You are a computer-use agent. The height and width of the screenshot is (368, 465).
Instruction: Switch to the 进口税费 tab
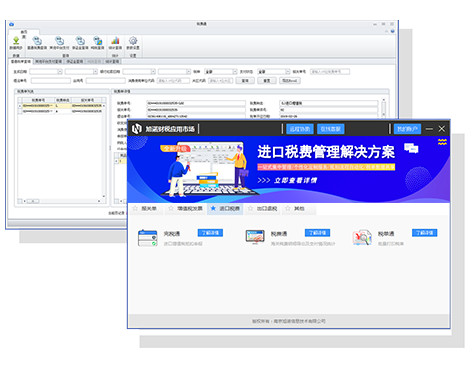coord(225,209)
